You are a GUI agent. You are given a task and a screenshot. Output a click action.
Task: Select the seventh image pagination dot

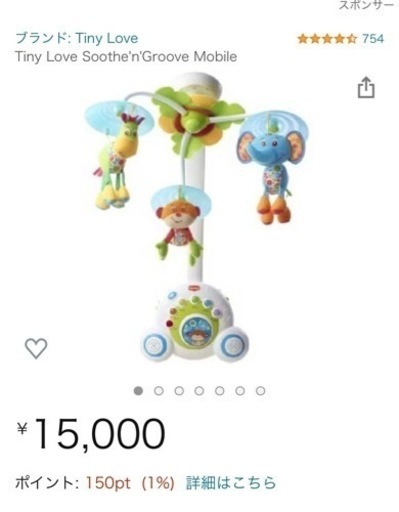point(260,391)
